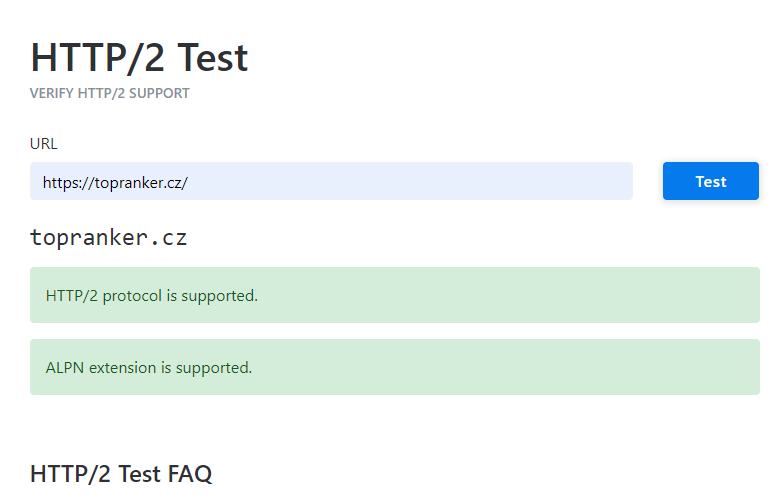Click the topranker.cz result heading
The width and height of the screenshot is (784, 499).
coord(108,238)
